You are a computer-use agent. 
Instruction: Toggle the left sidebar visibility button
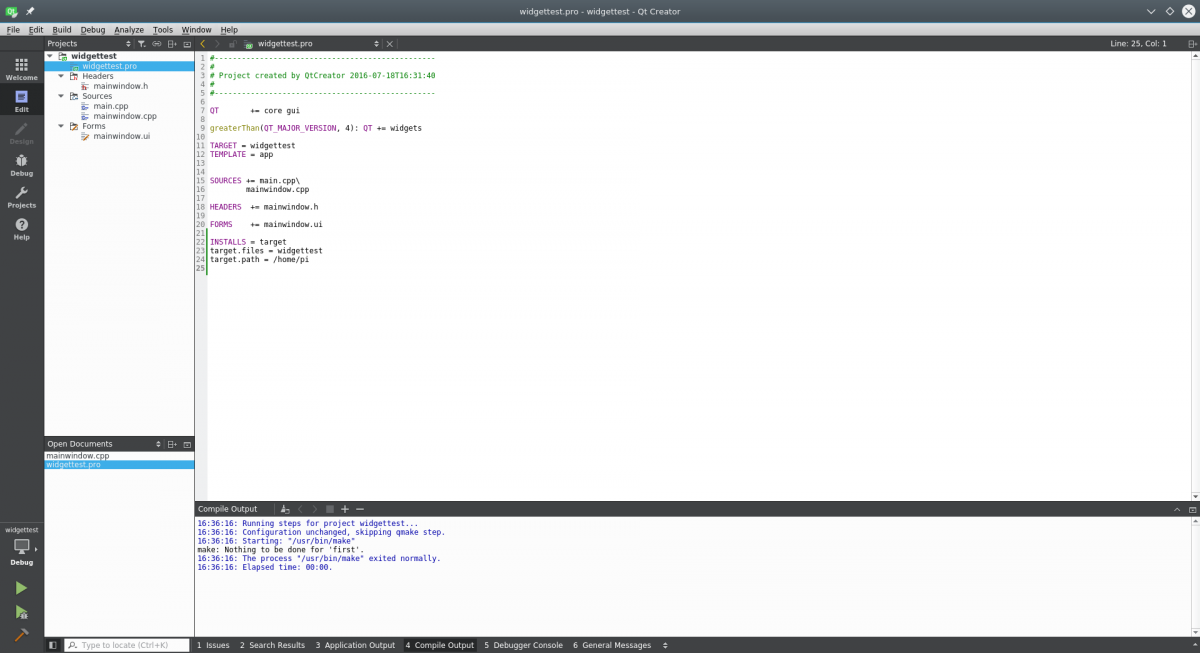click(x=53, y=645)
